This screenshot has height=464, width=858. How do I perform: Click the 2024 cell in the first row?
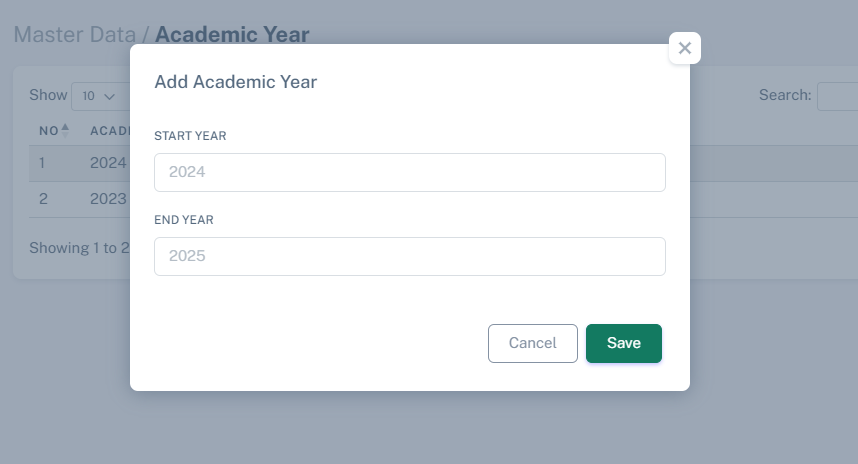pyautogui.click(x=108, y=163)
